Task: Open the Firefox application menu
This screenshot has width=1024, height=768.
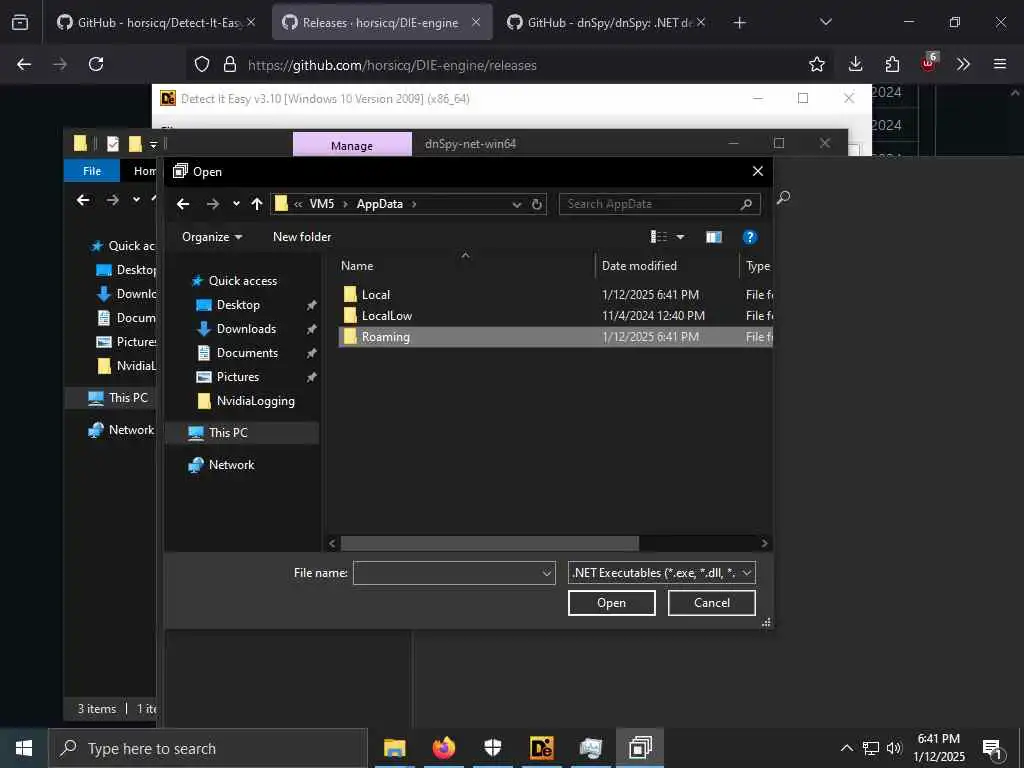Action: tap(999, 65)
